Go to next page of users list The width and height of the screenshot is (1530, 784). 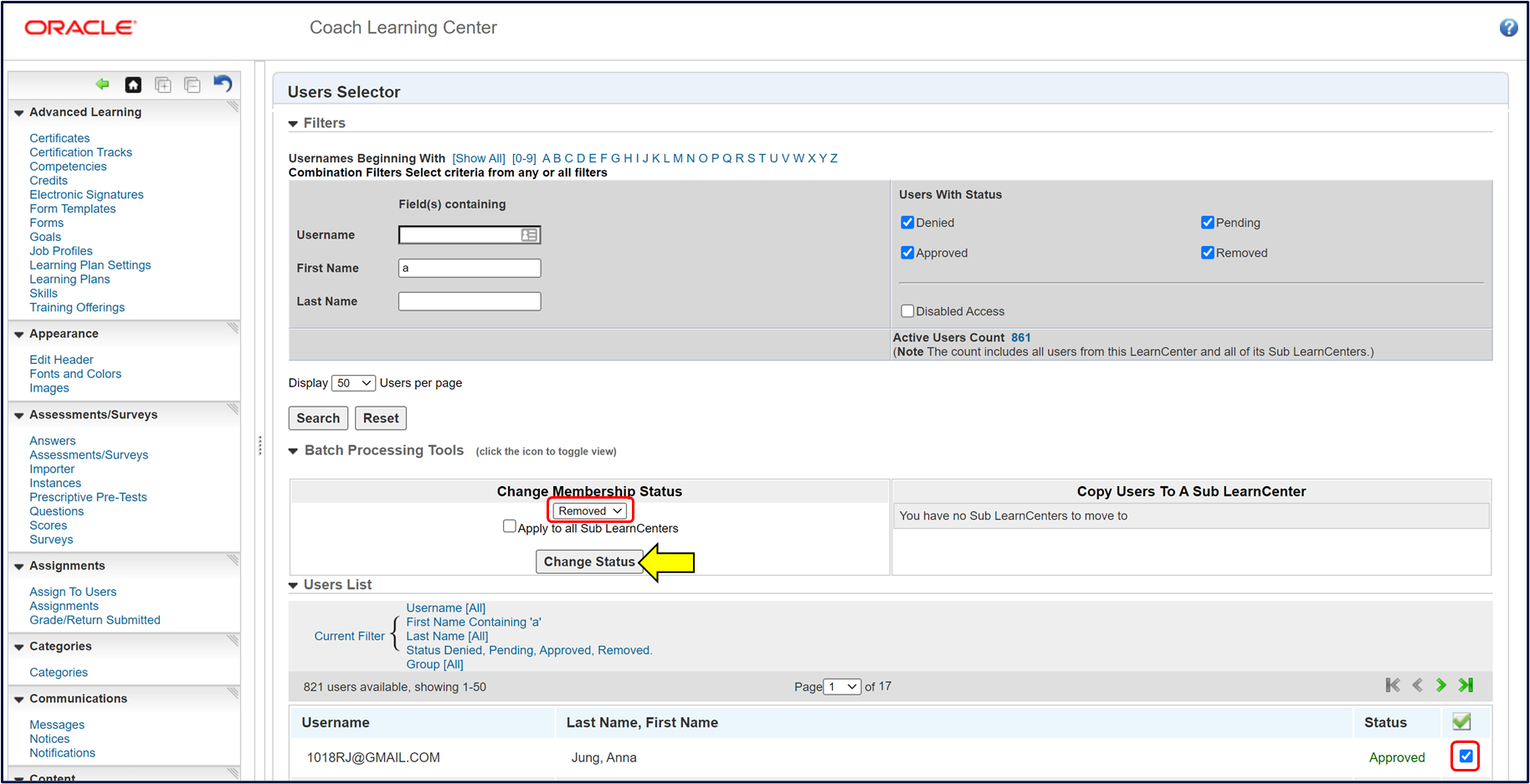coord(1441,685)
